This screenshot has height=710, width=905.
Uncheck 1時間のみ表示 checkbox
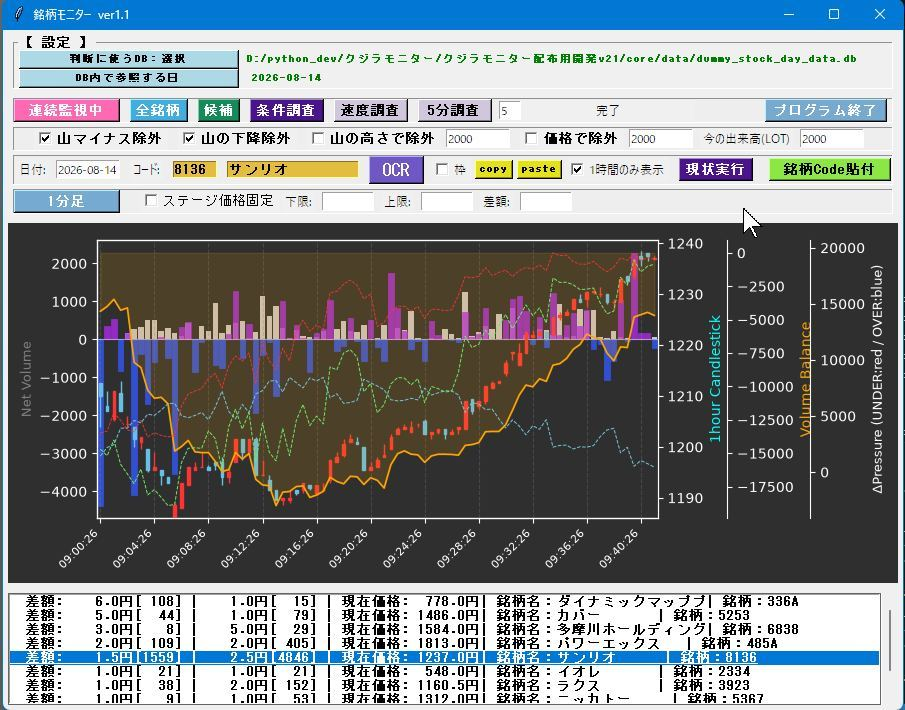click(x=577, y=169)
